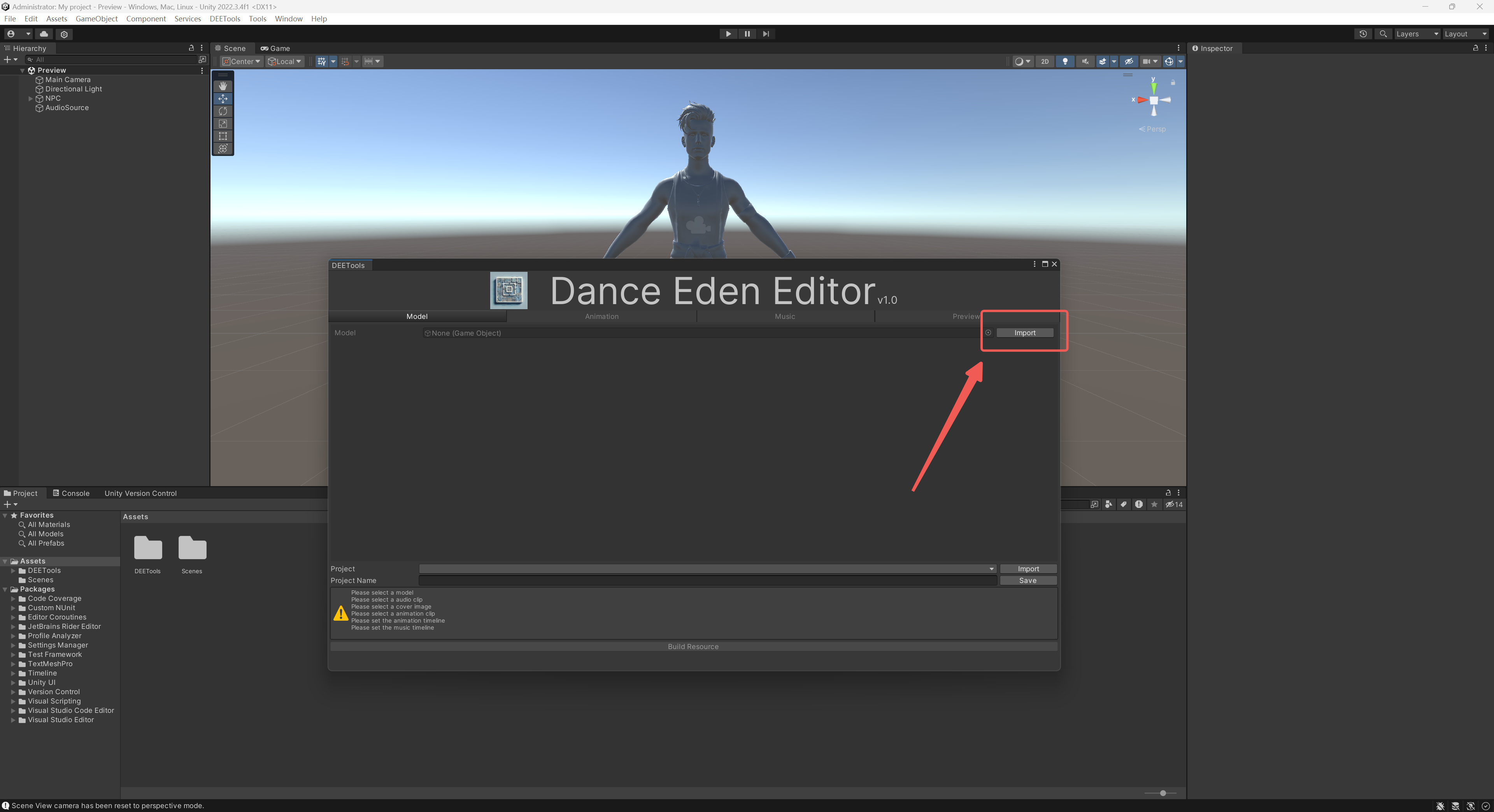The image size is (1494, 812).
Task: Toggle the scene gizmo rotation lock
Action: click(x=1173, y=82)
